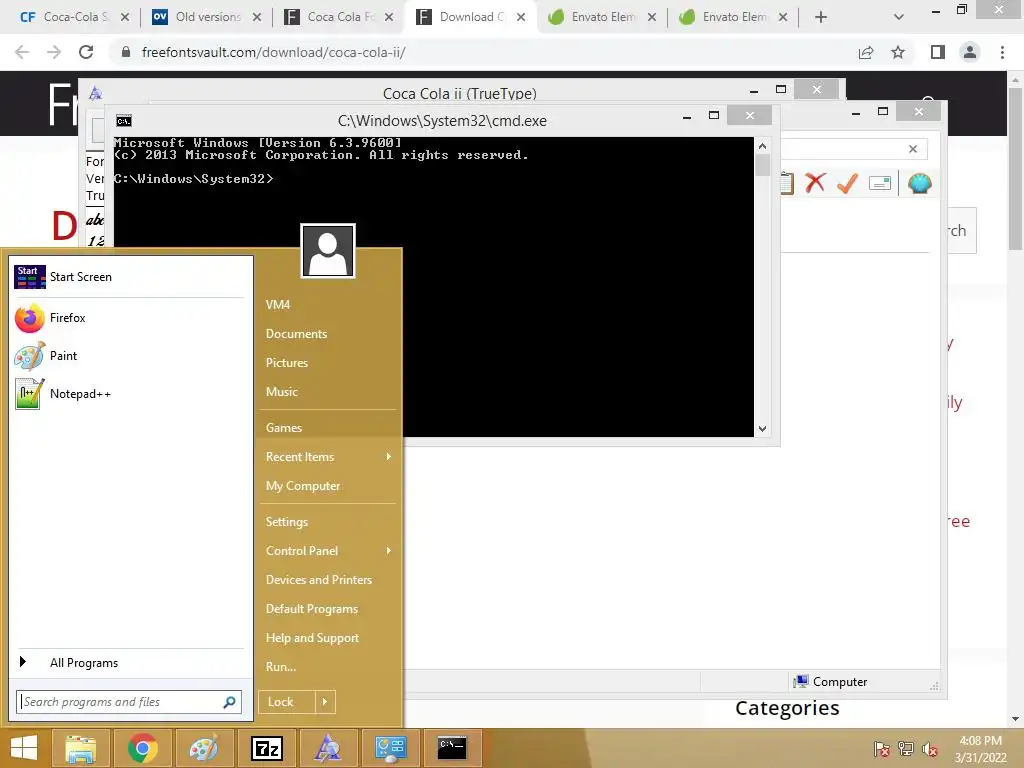Open the font viewer taskbar icon

coord(328,748)
